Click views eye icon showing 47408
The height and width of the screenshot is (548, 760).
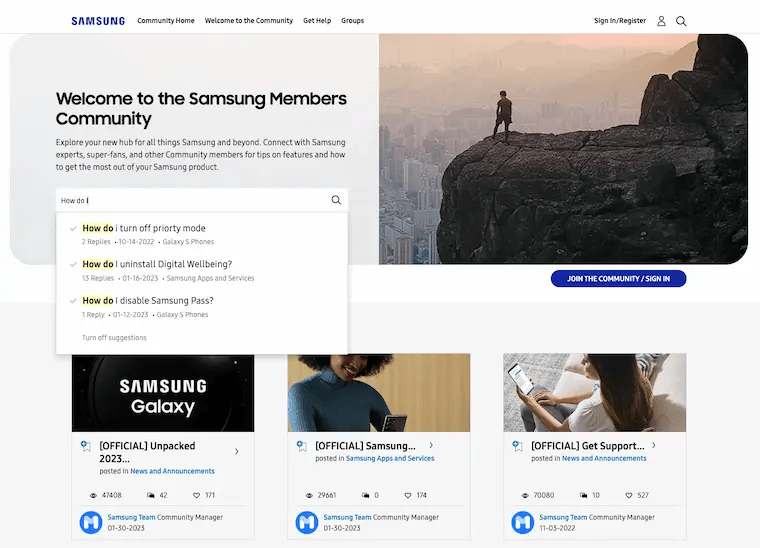[93, 495]
